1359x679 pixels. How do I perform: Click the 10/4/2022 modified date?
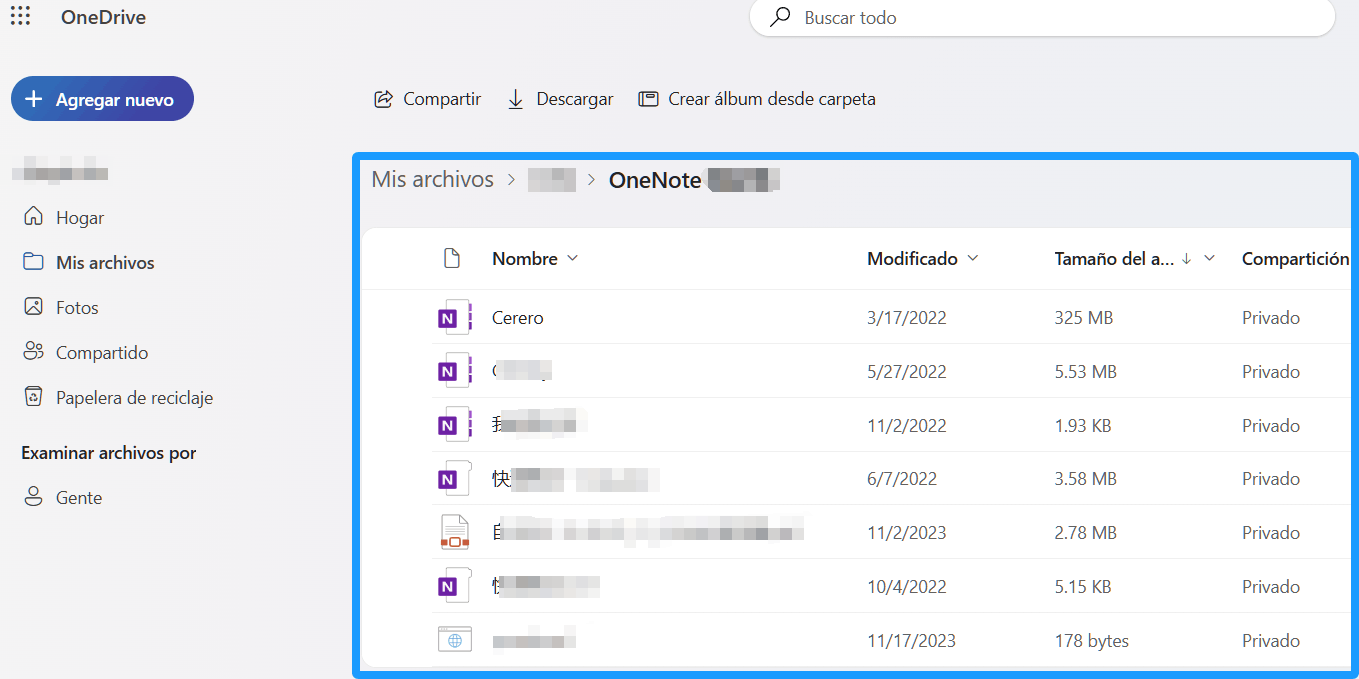click(x=906, y=586)
